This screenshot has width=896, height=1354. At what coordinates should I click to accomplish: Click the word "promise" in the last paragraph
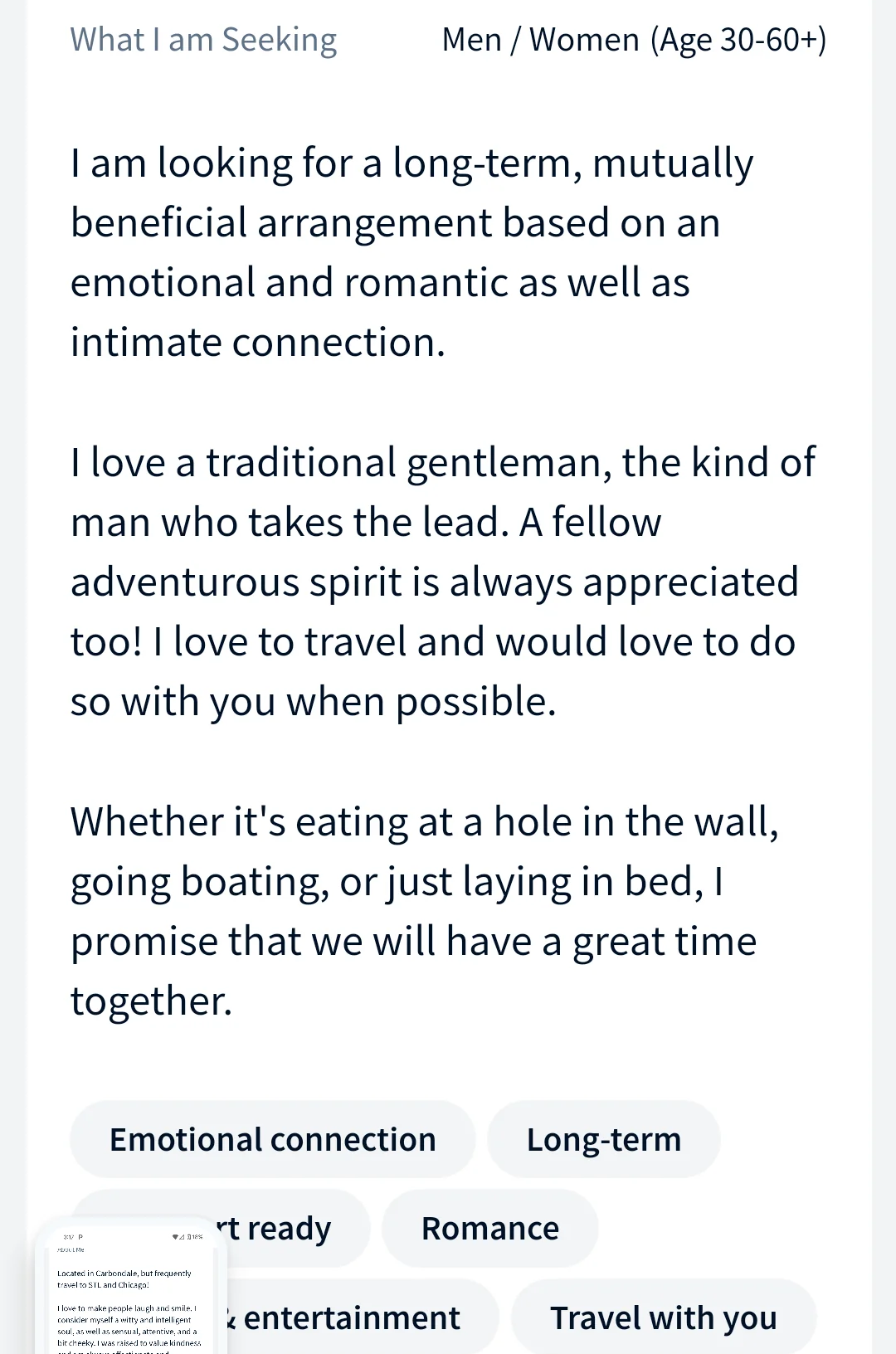point(143,942)
